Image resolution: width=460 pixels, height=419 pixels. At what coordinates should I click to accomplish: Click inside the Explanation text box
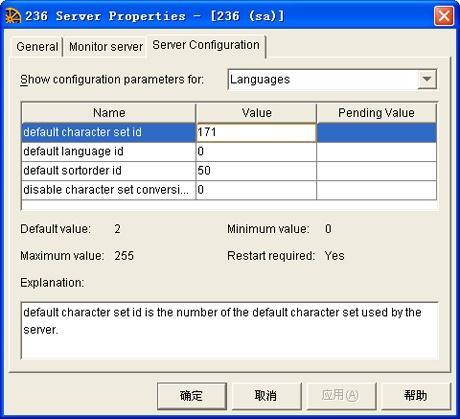coord(229,330)
